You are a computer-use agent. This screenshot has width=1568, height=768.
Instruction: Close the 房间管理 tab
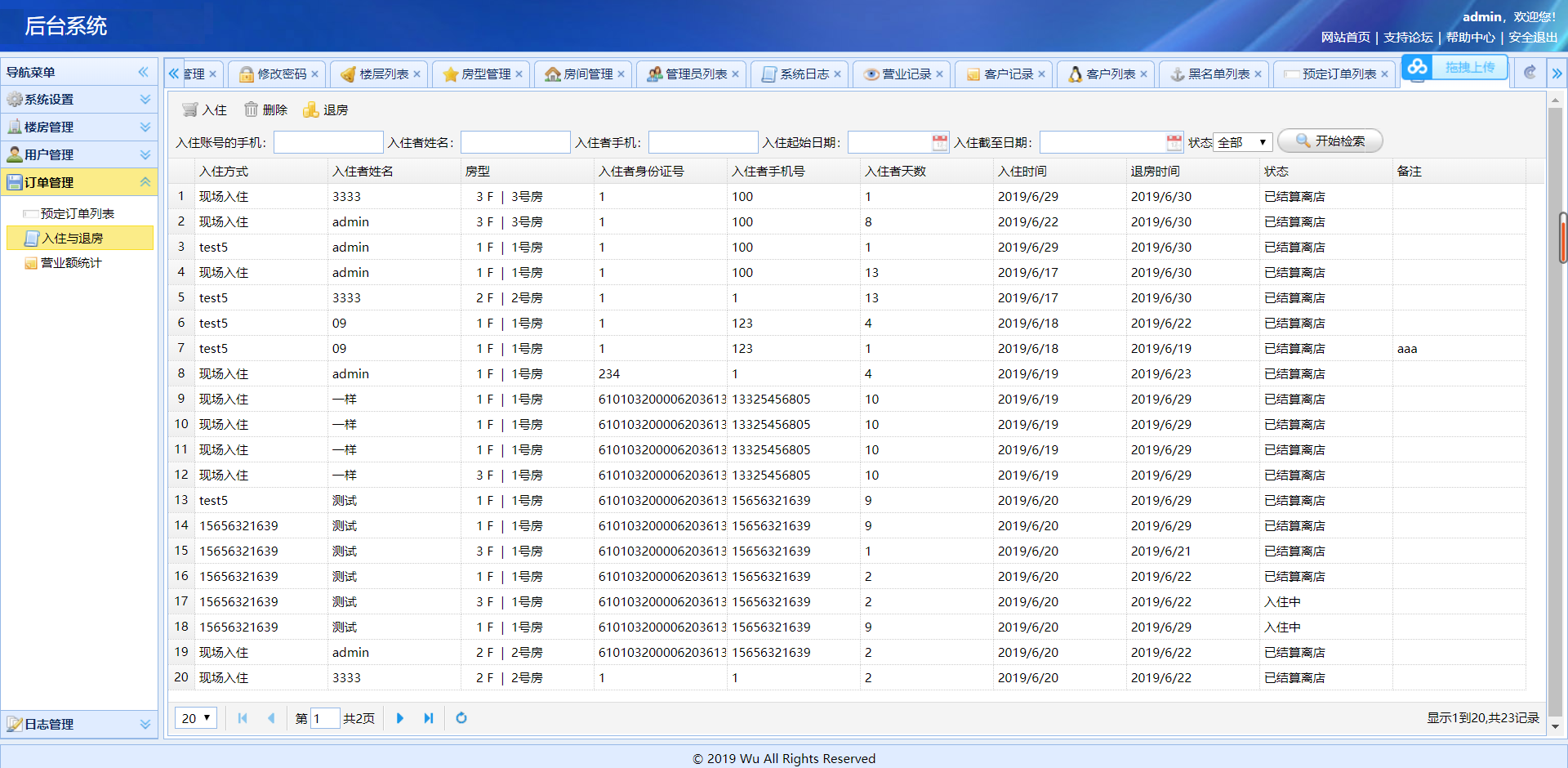(x=621, y=74)
